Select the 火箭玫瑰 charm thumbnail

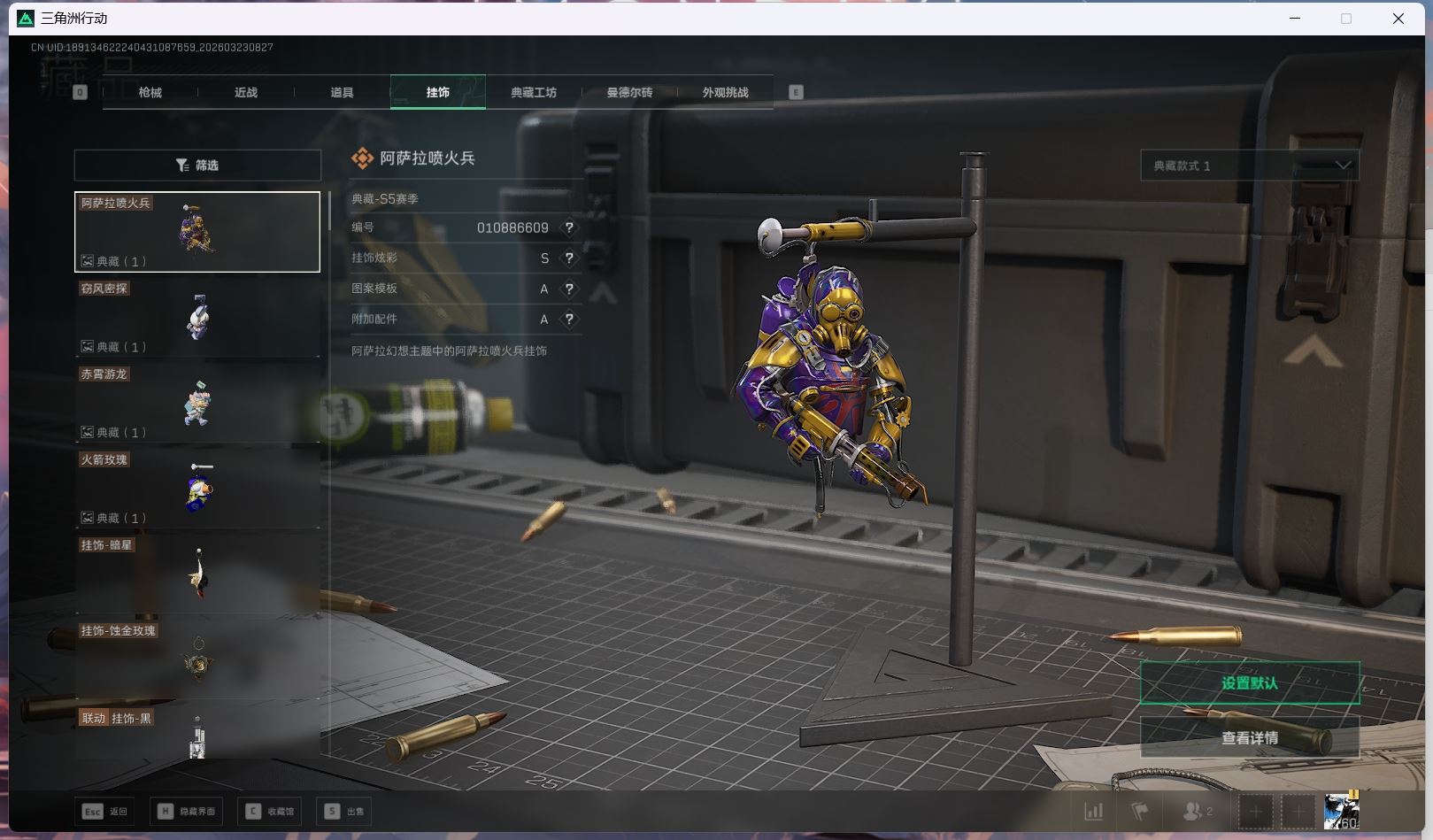197,489
